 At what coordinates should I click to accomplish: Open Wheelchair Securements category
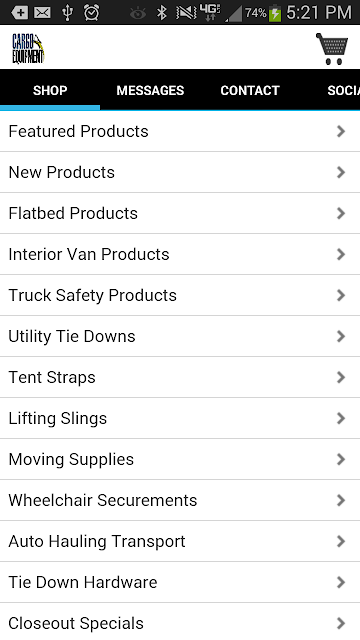coord(180,500)
